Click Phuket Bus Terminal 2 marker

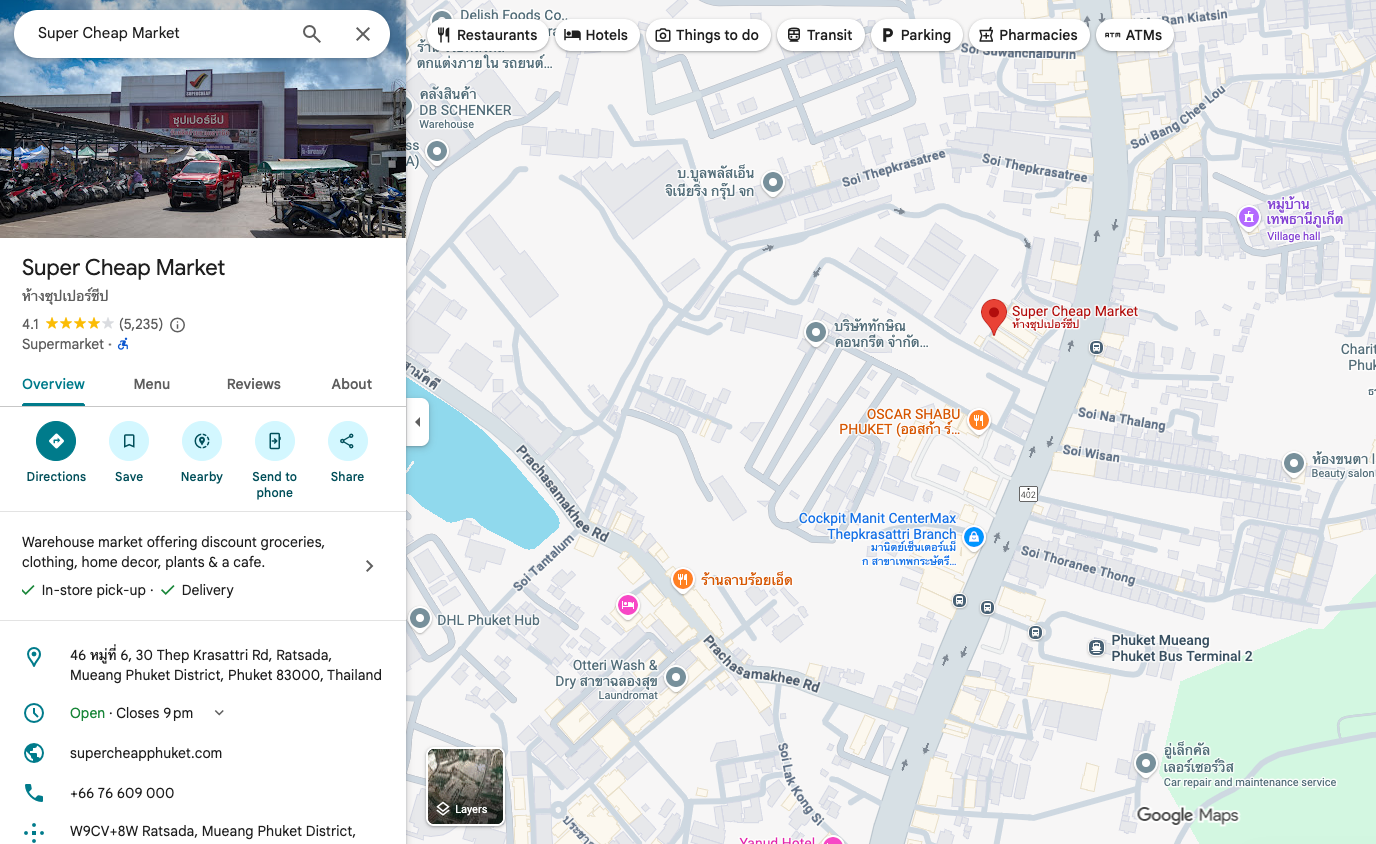point(1096,648)
